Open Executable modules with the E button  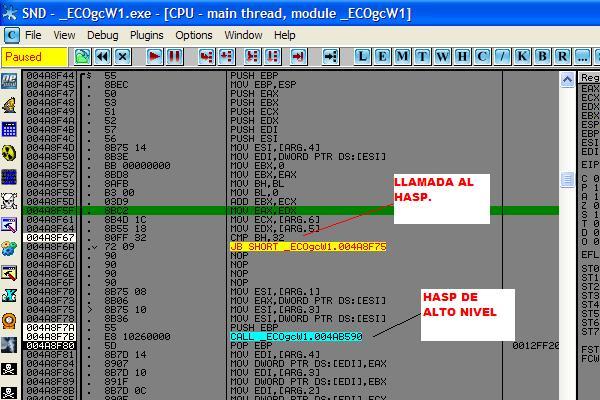pyautogui.click(x=382, y=57)
